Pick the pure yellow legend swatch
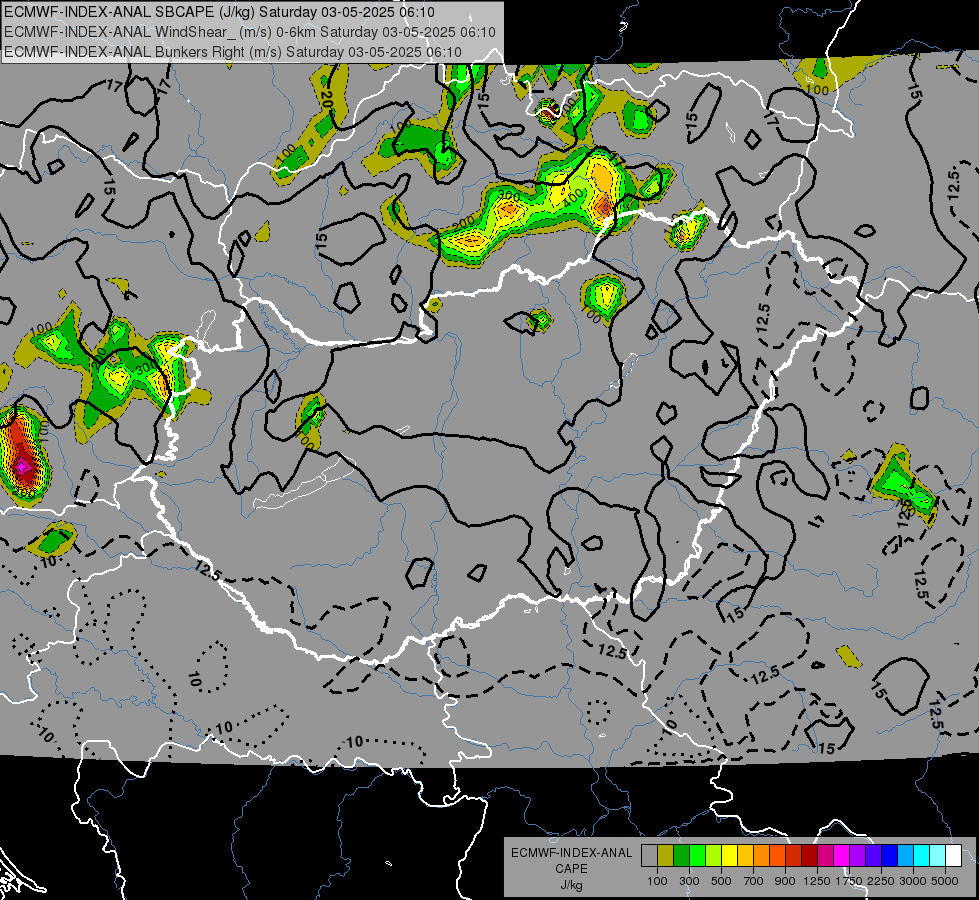 729,855
